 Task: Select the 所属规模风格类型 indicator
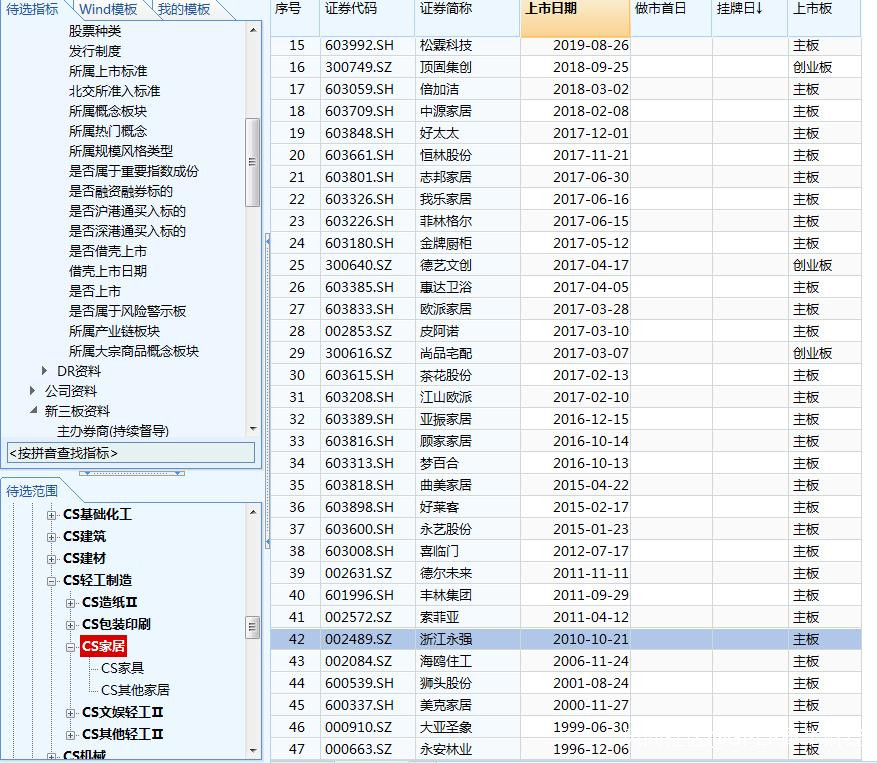121,151
